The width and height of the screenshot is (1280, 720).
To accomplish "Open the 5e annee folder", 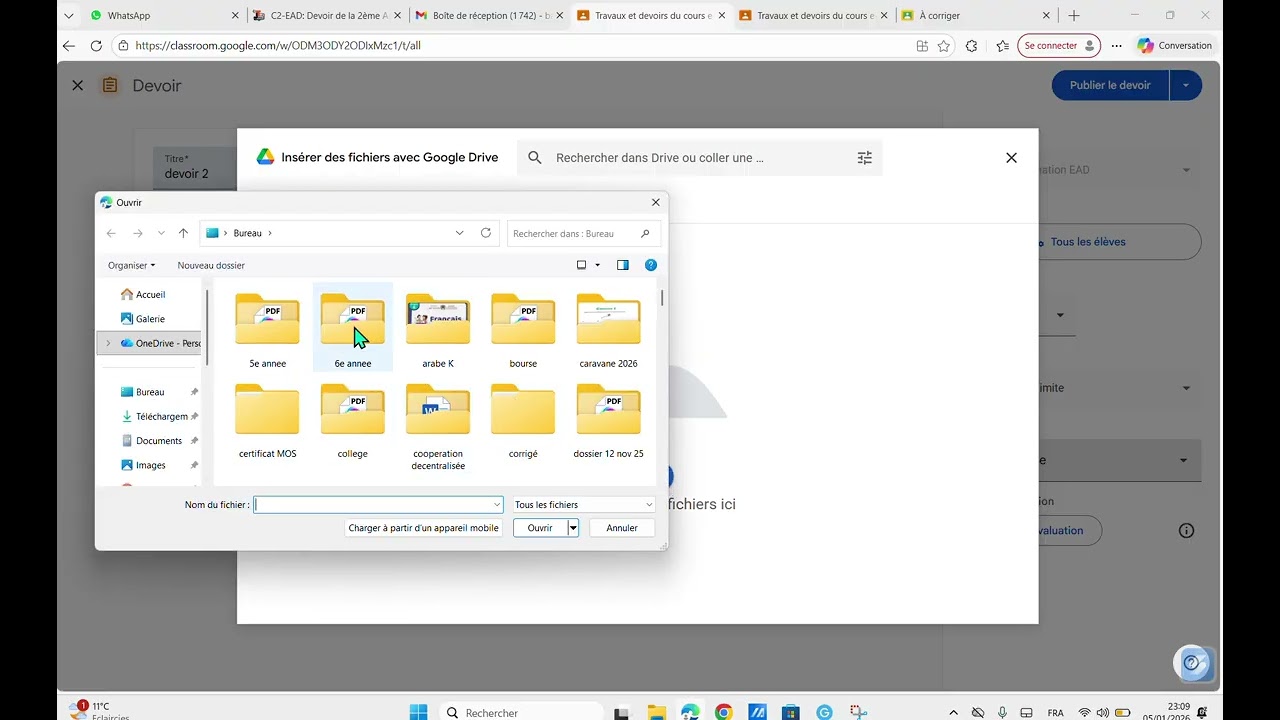I will pos(267,329).
